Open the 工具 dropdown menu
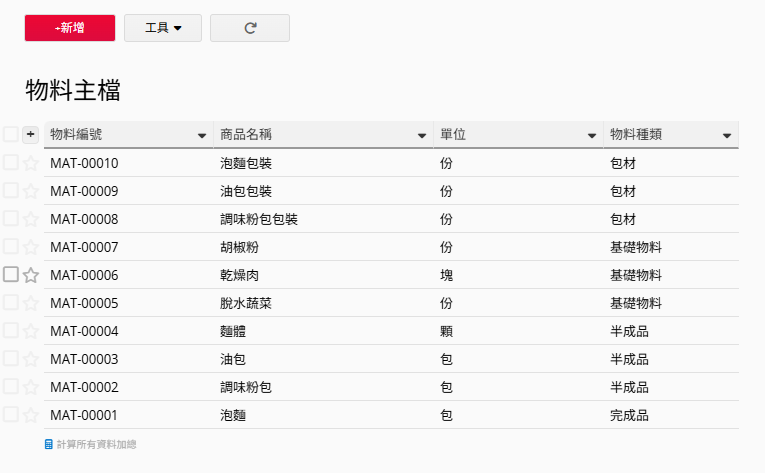The image size is (765, 473). pyautogui.click(x=163, y=28)
